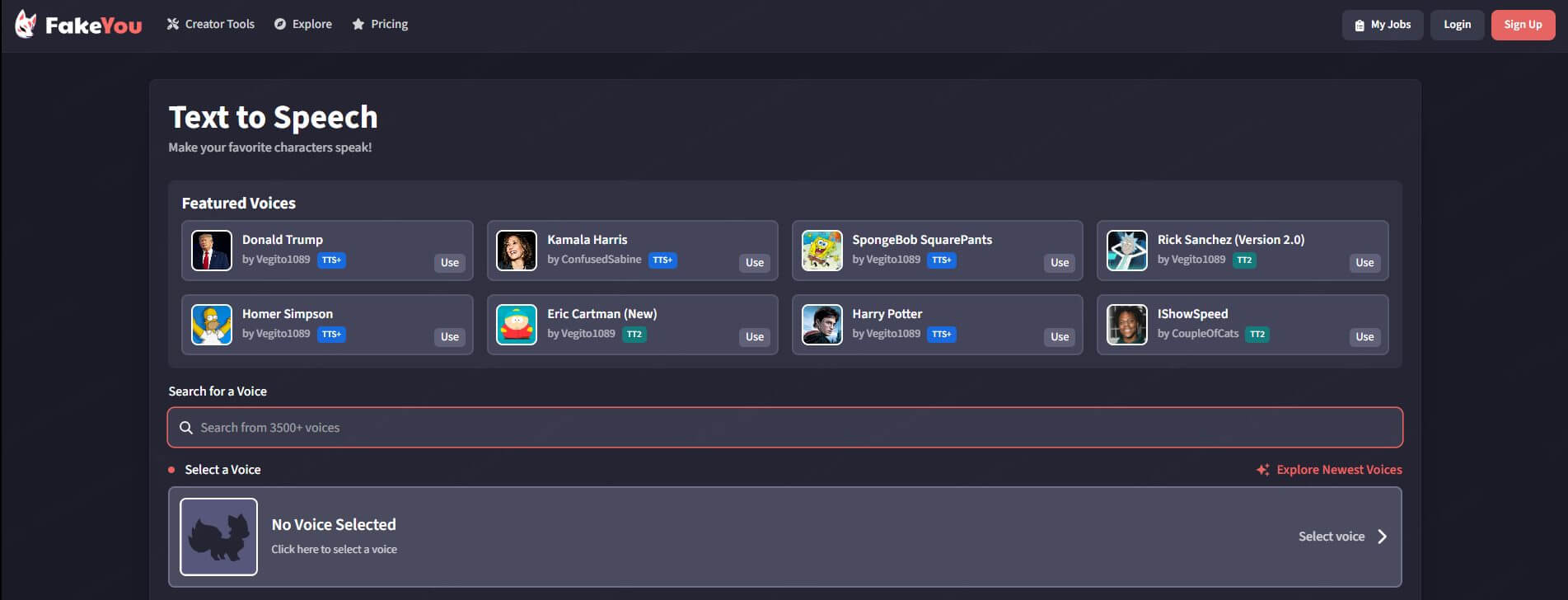This screenshot has width=1568, height=600.
Task: Click the No Voice Selected placeholder image
Action: 218,537
